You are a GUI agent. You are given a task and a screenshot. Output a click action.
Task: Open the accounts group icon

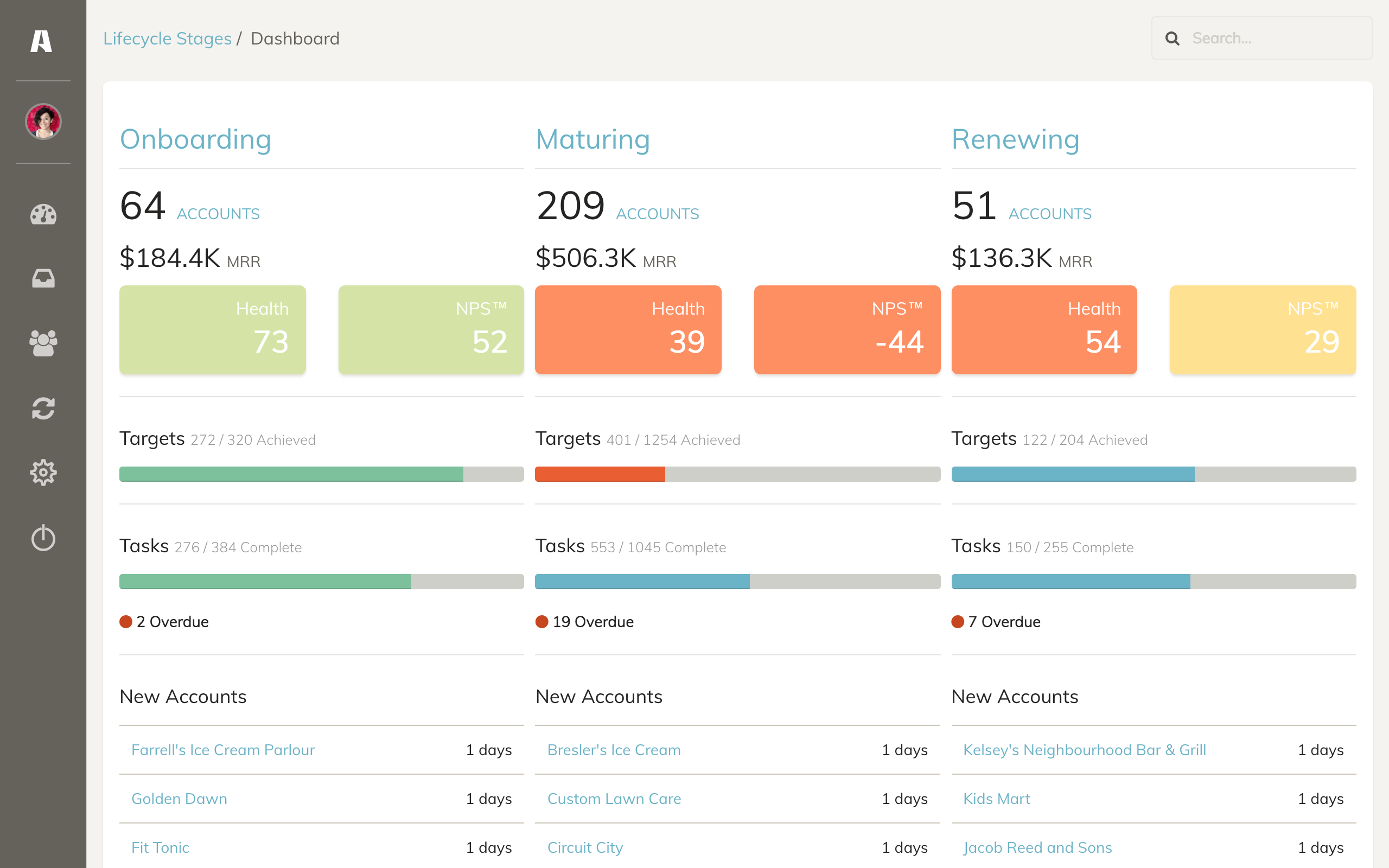43,343
